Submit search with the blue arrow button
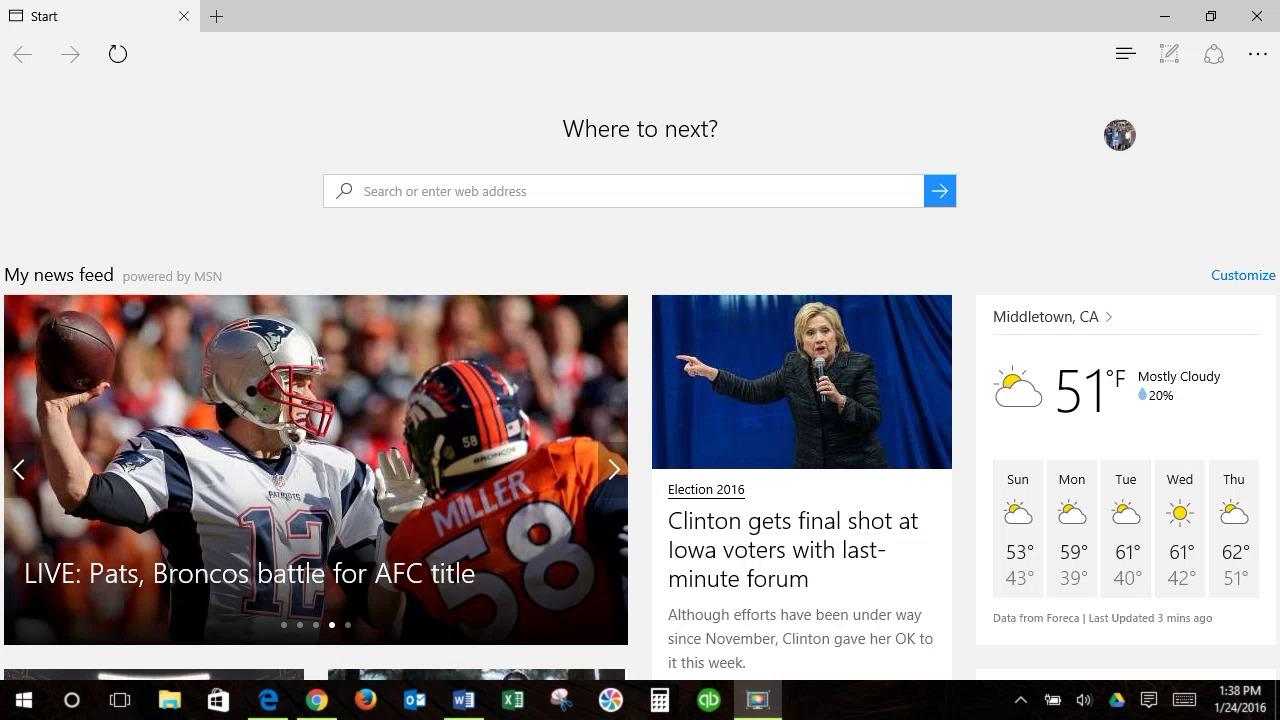The height and width of the screenshot is (720, 1280). tap(940, 191)
